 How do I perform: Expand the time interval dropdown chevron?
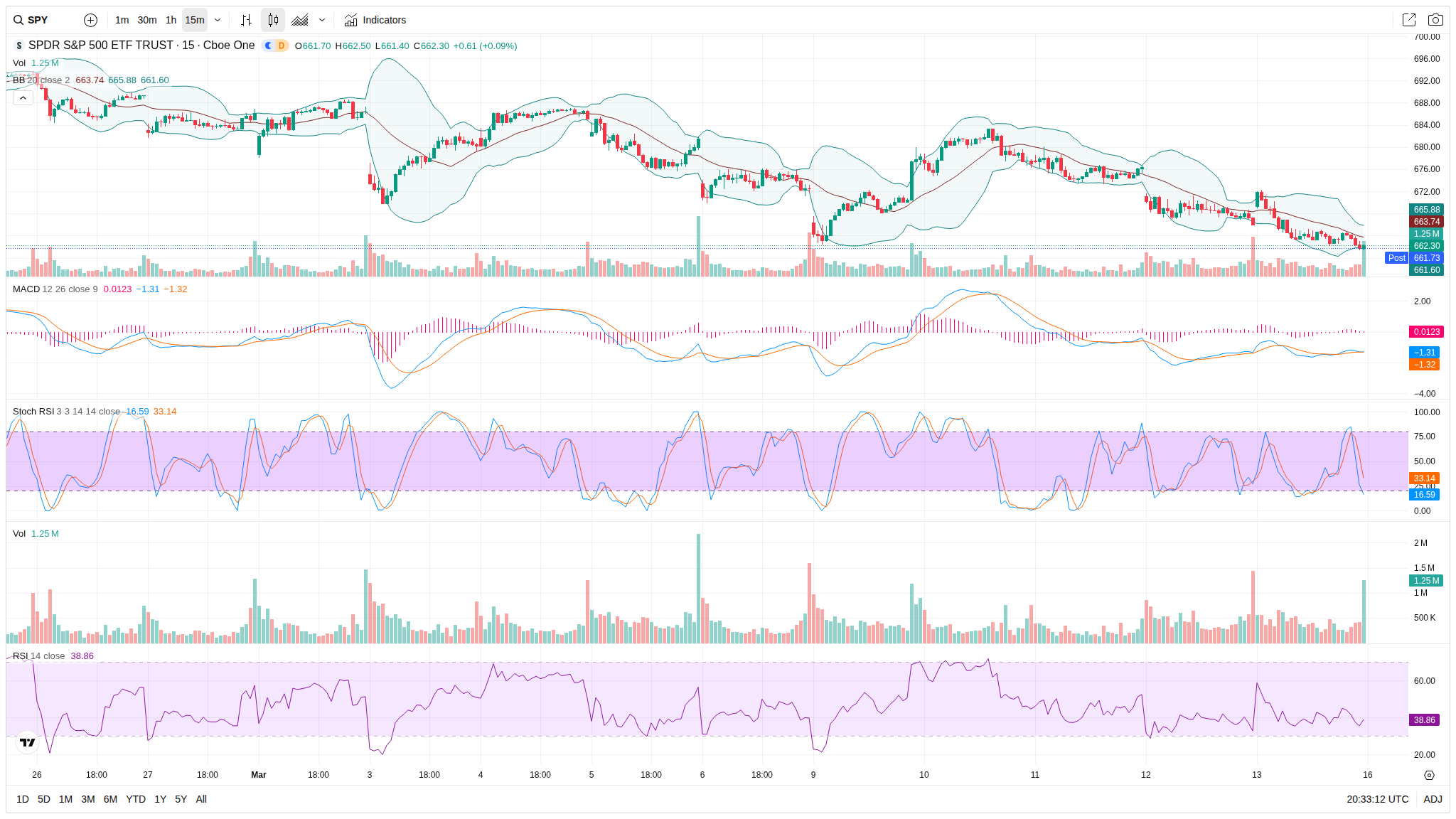point(218,20)
